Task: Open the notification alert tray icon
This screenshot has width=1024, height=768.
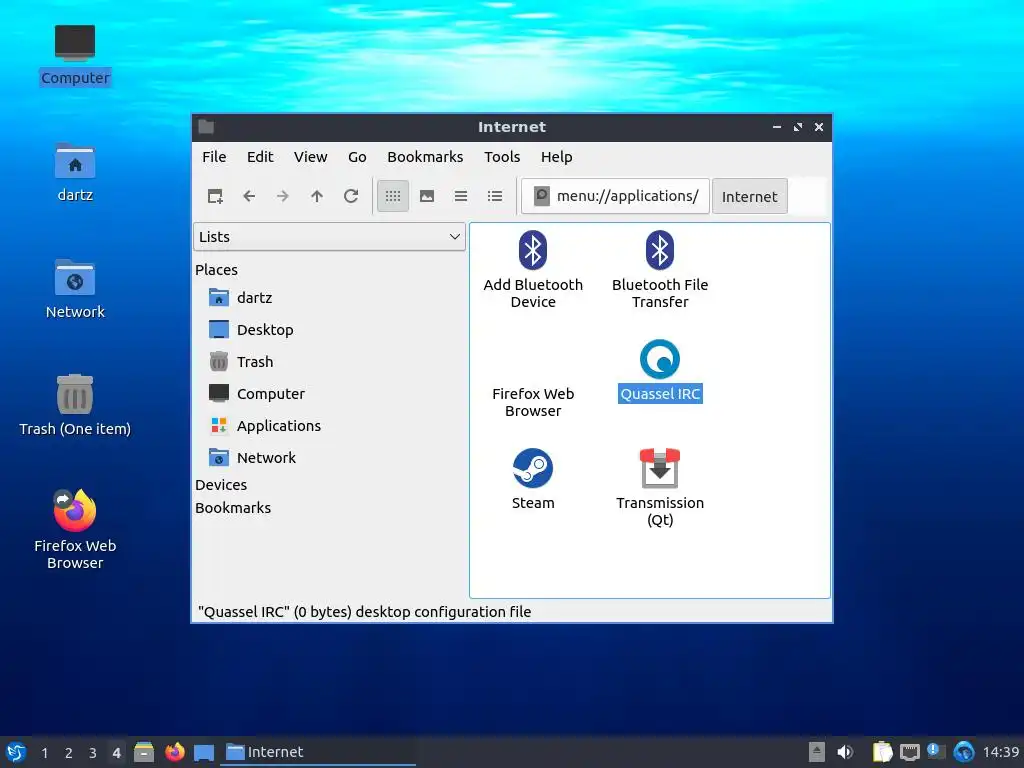Action: tap(936, 752)
